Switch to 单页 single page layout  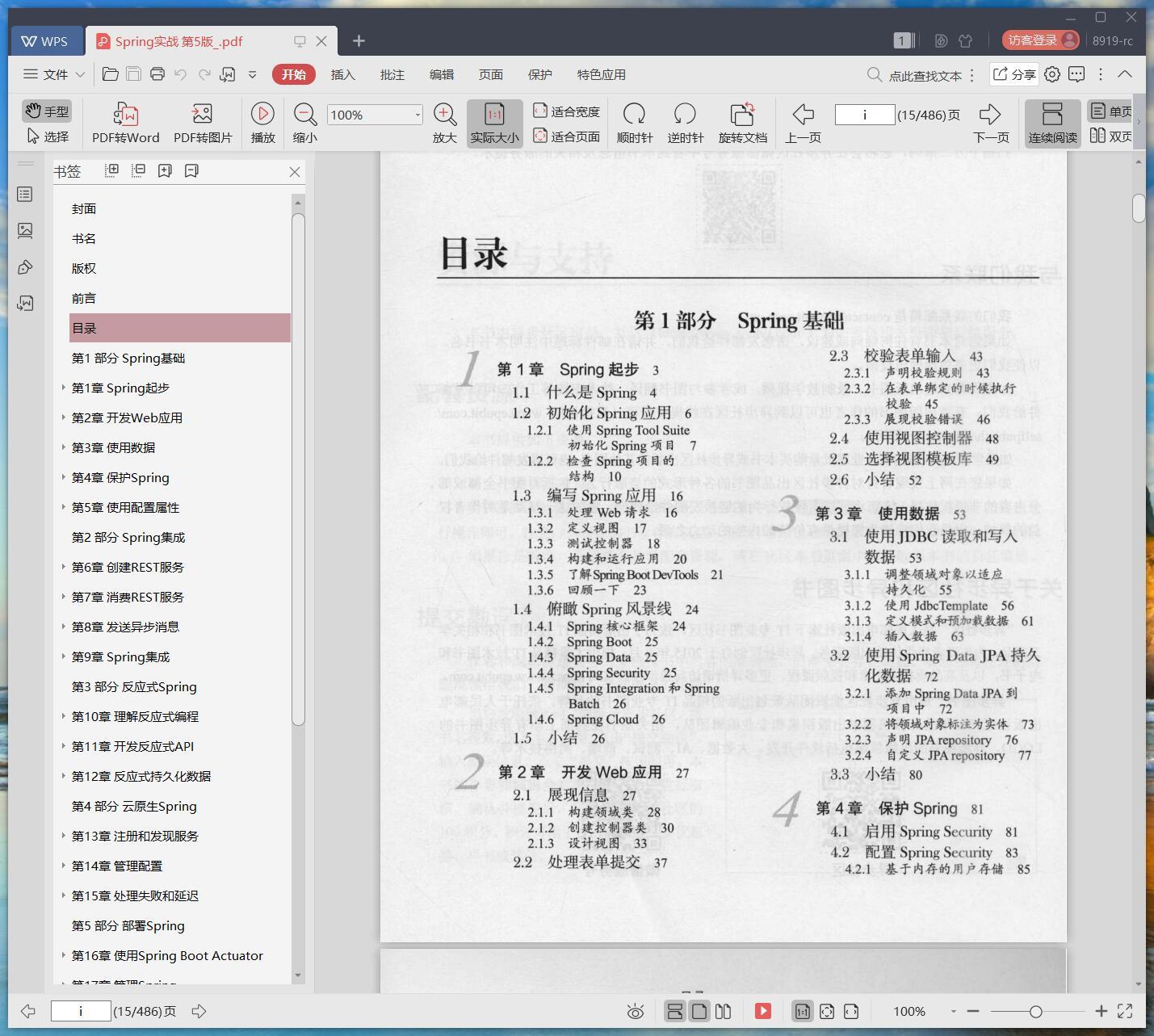coord(1110,111)
